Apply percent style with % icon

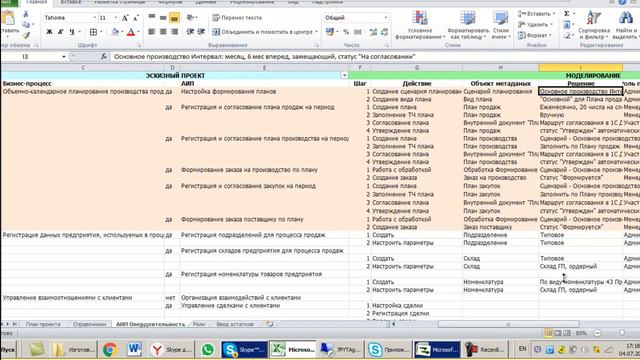tap(346, 31)
